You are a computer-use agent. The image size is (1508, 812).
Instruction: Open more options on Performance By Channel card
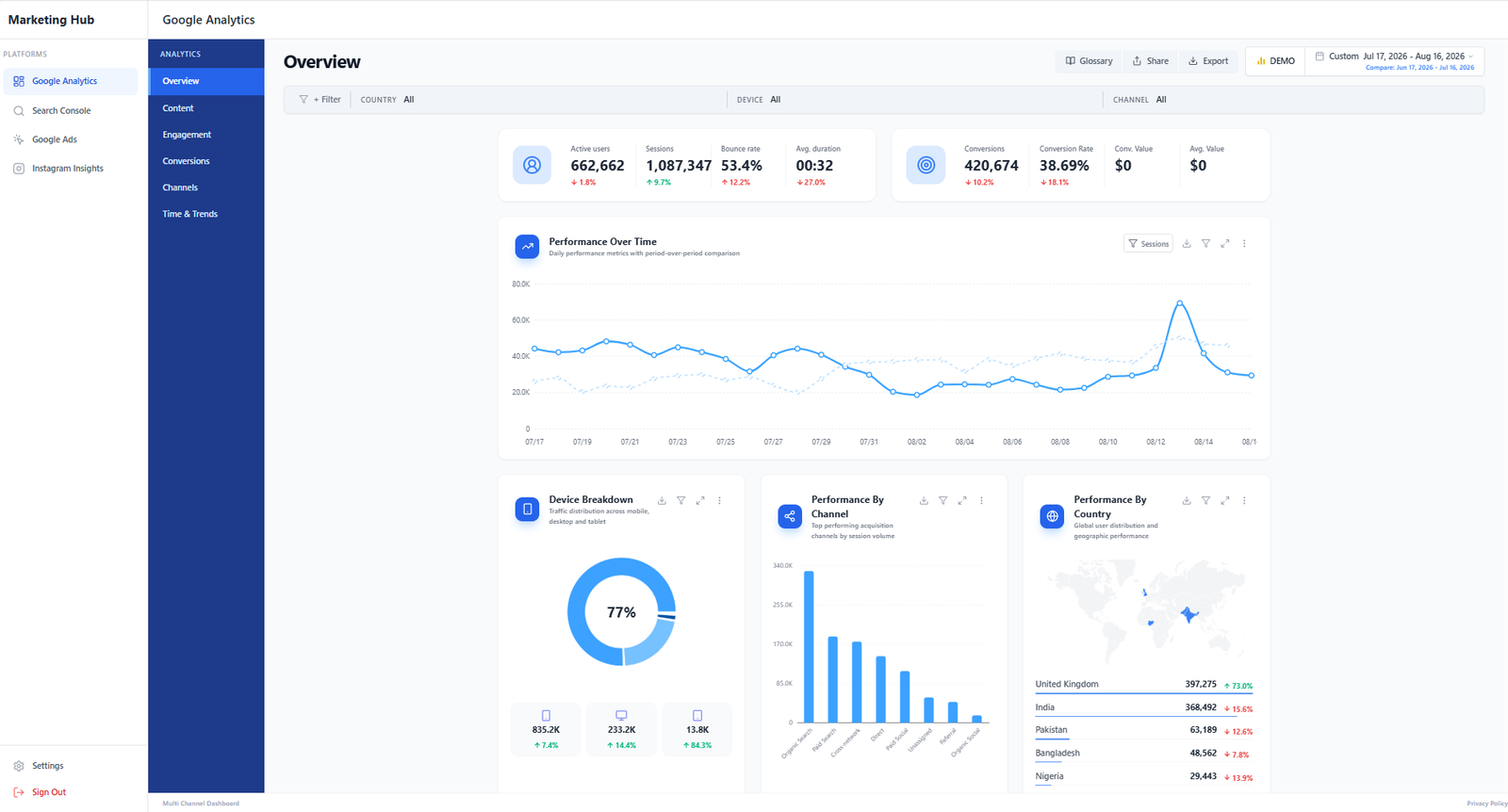[x=981, y=501]
